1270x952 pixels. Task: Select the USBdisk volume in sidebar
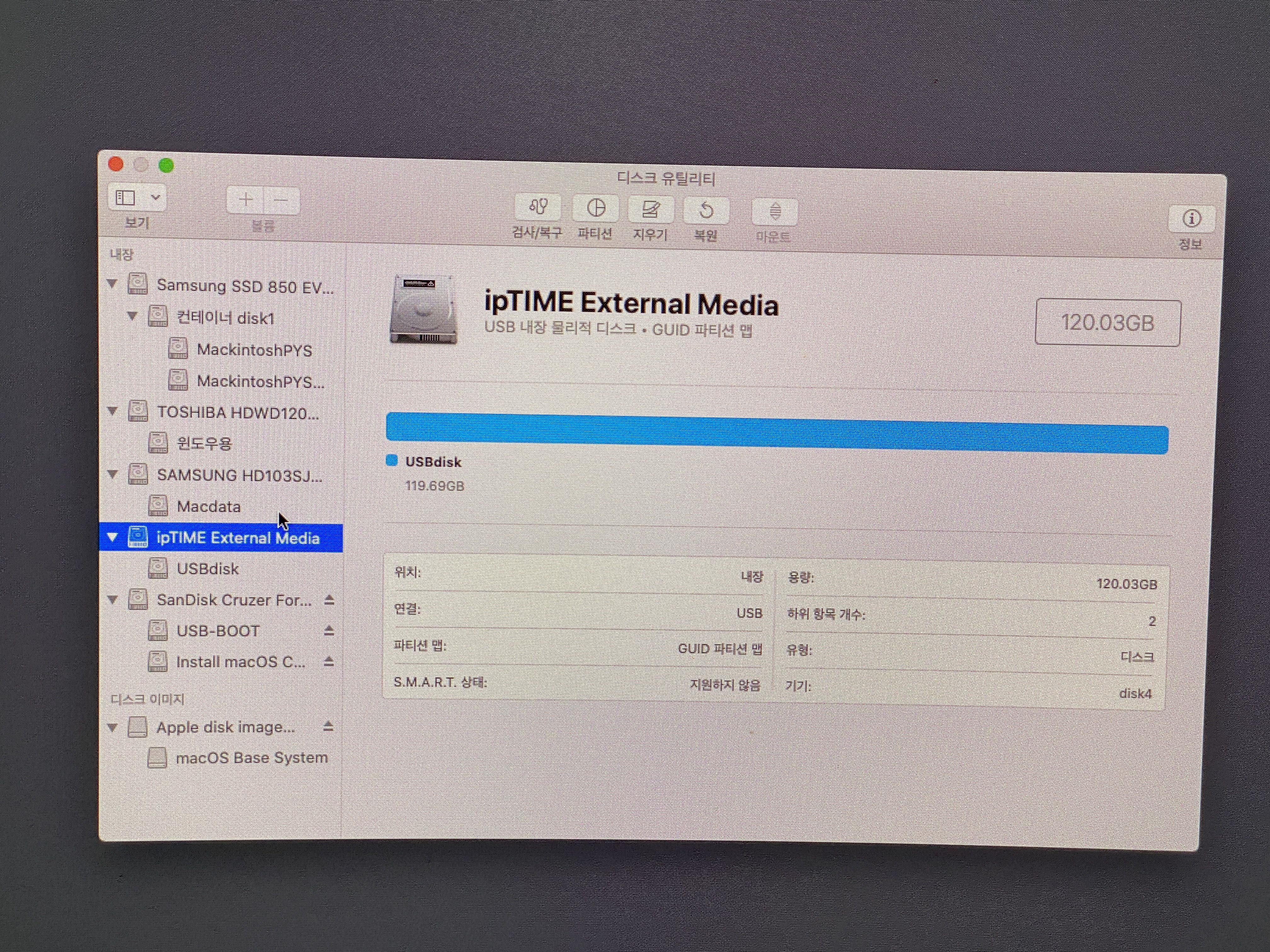[207, 569]
